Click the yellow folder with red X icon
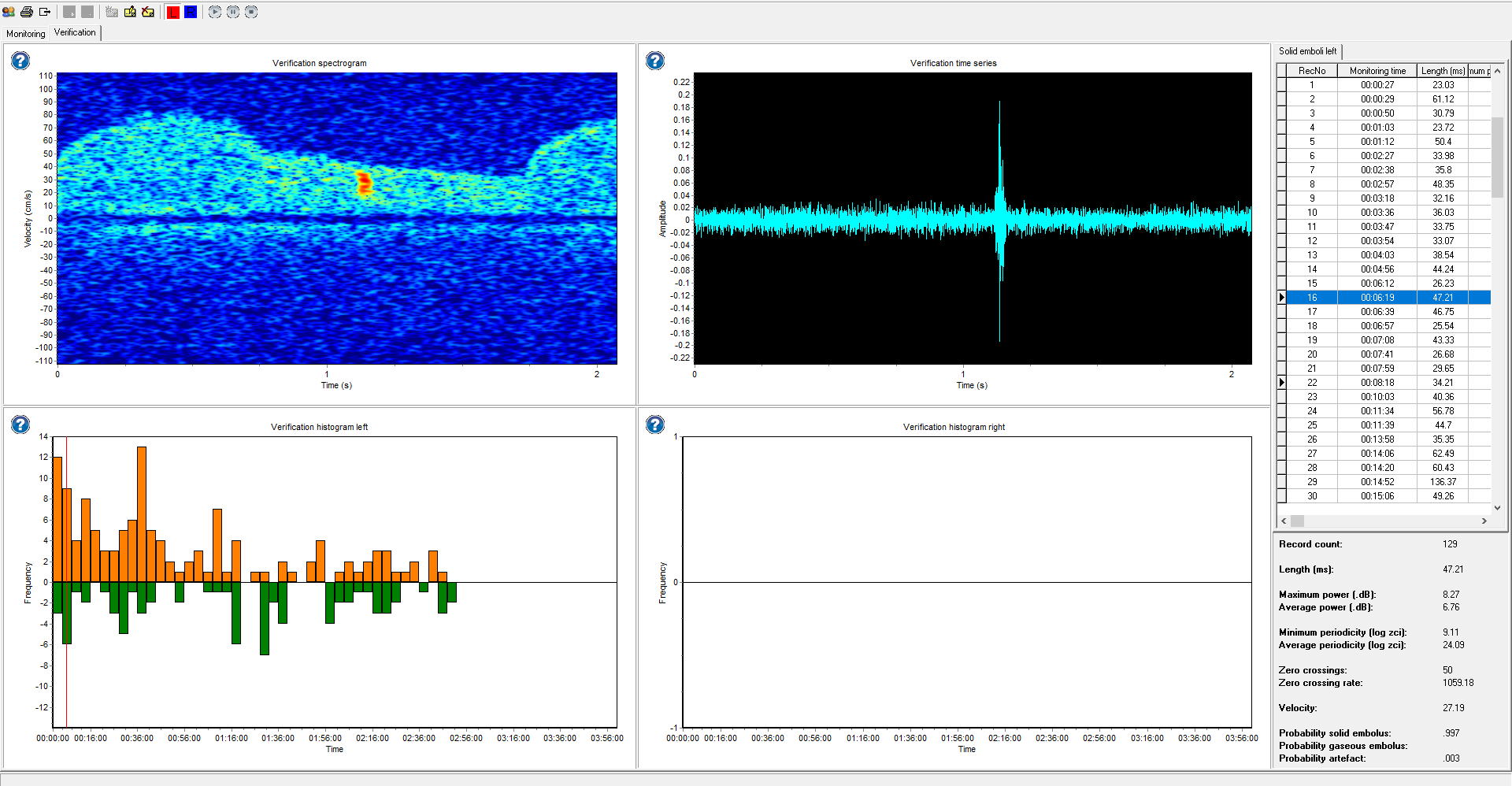The width and height of the screenshot is (1512, 786). (x=148, y=12)
